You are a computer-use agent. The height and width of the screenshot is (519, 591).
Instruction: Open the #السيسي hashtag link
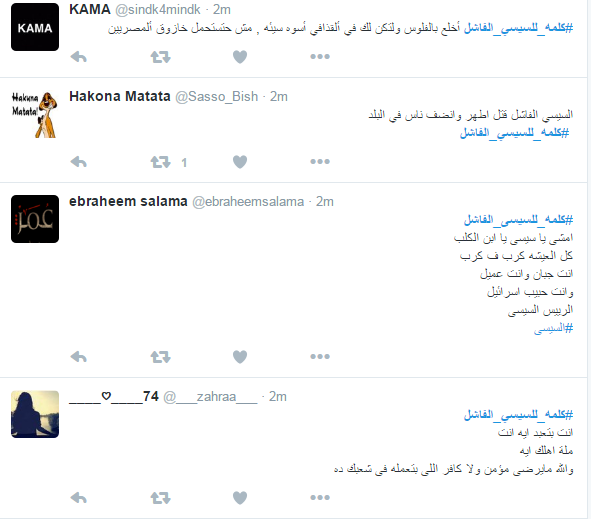click(553, 328)
